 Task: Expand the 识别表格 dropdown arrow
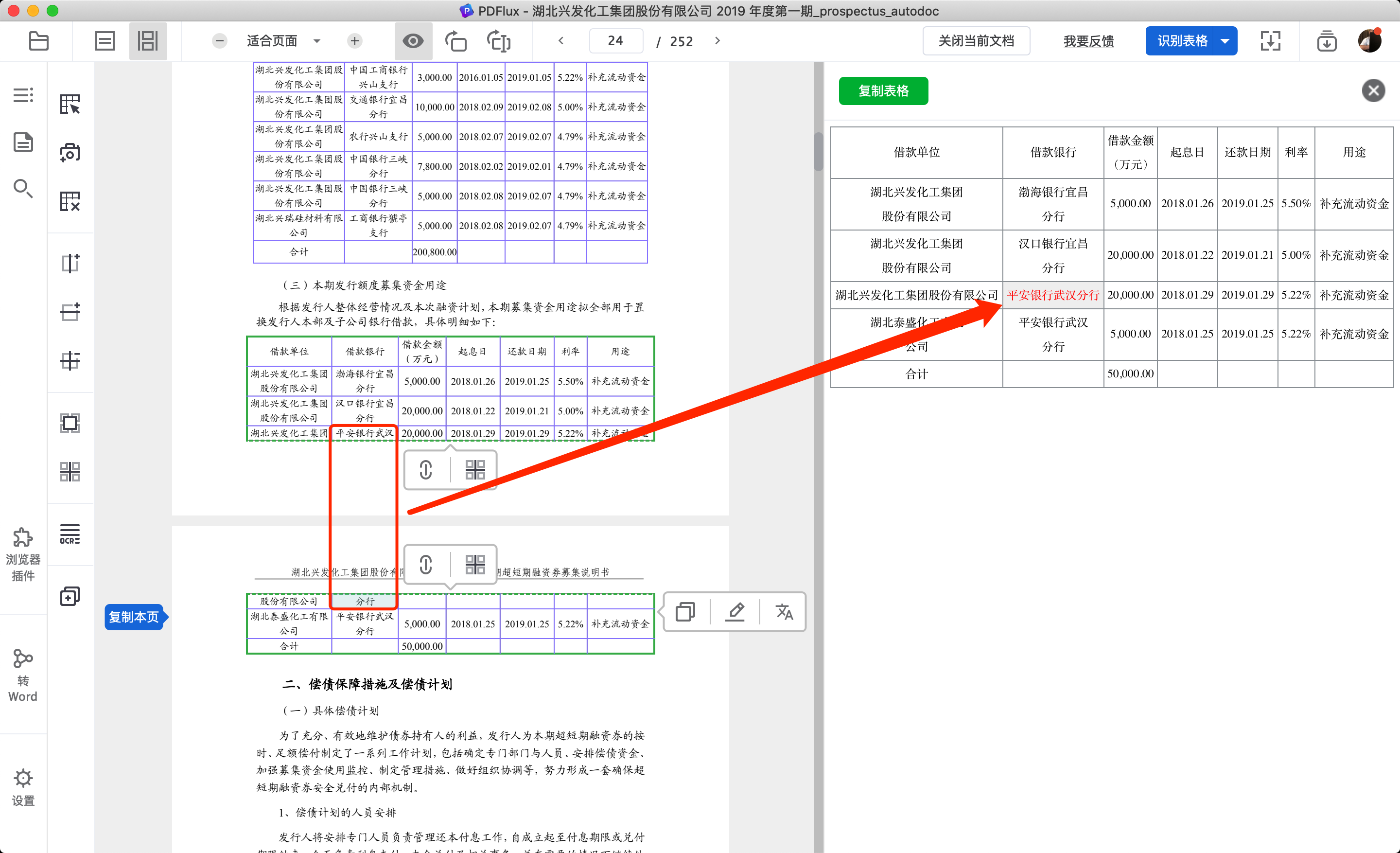click(x=1225, y=41)
